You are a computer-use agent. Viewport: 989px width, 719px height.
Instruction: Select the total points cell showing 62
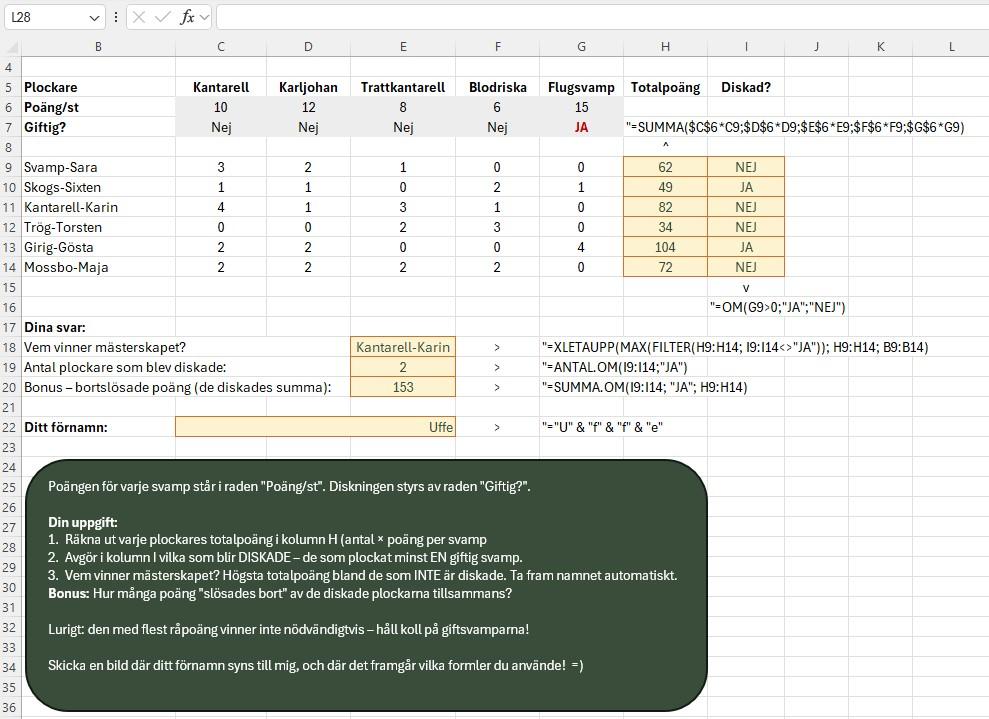[x=665, y=167]
